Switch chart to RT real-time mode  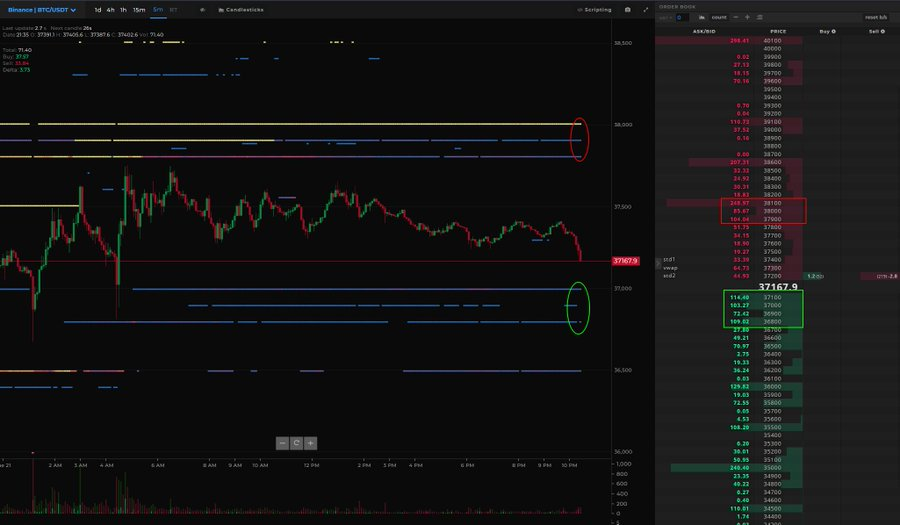173,9
